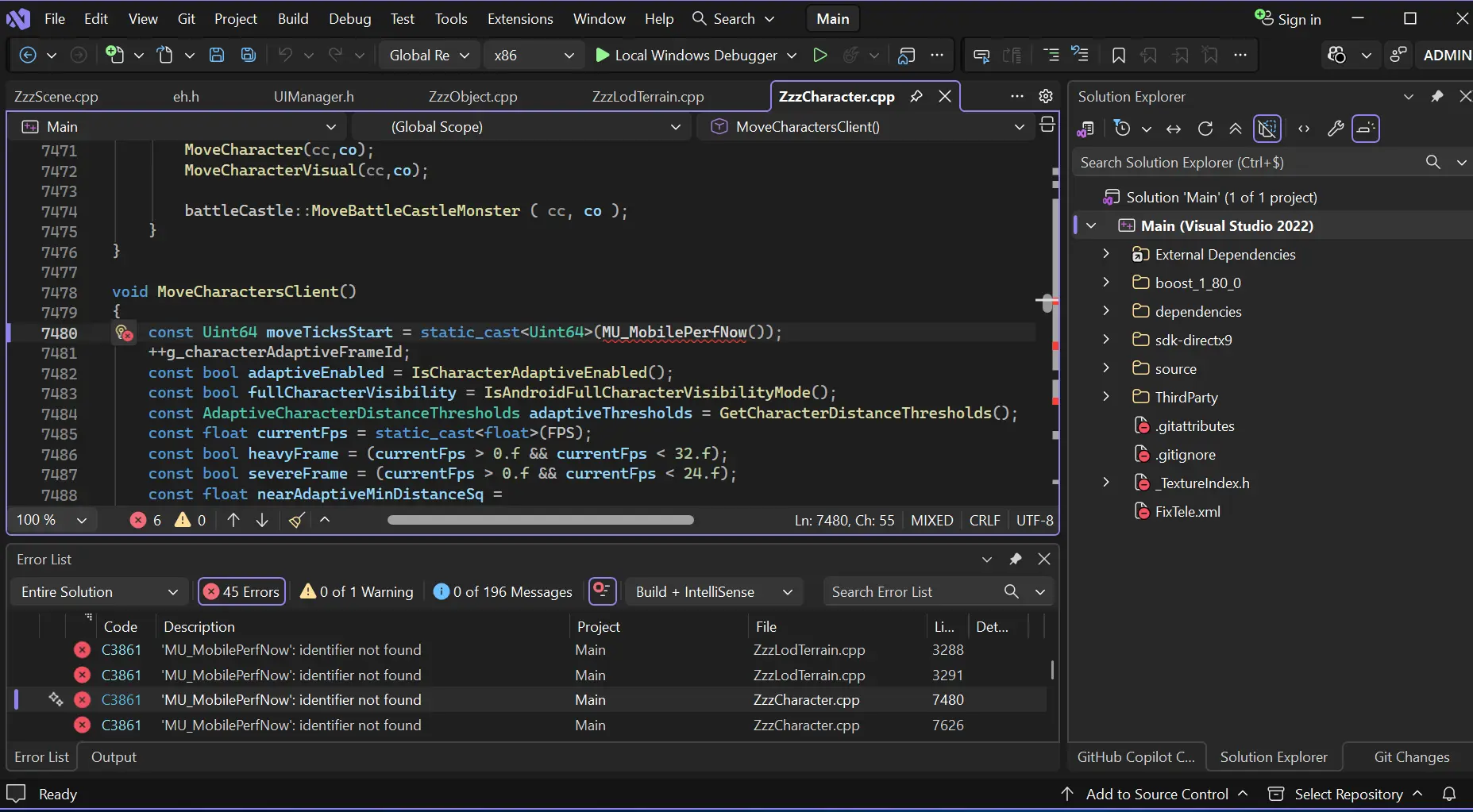Open the Global Re configuration dropdown
The image size is (1473, 812).
point(430,55)
